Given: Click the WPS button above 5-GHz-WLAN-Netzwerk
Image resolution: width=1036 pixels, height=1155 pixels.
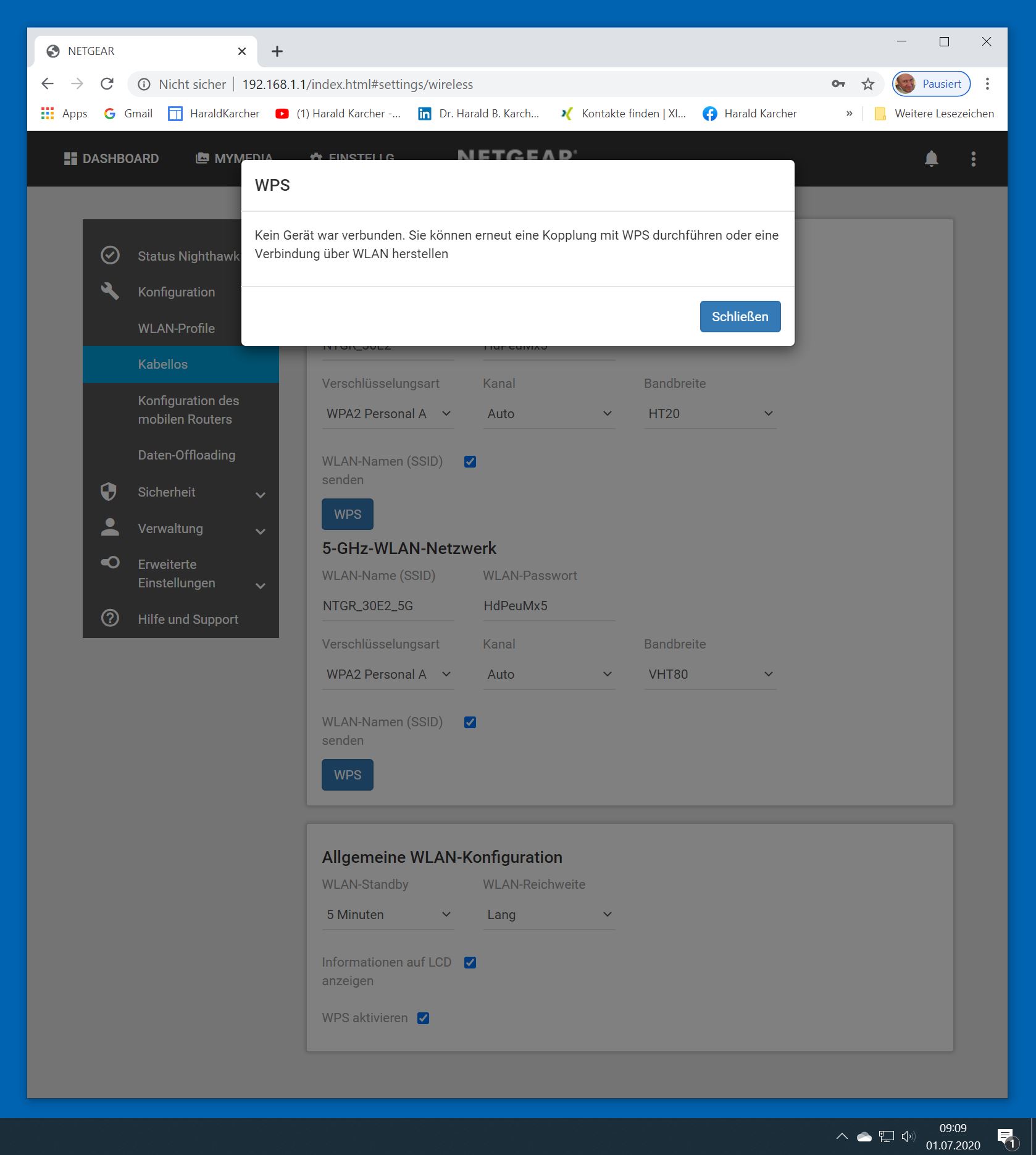Looking at the screenshot, I should (348, 514).
